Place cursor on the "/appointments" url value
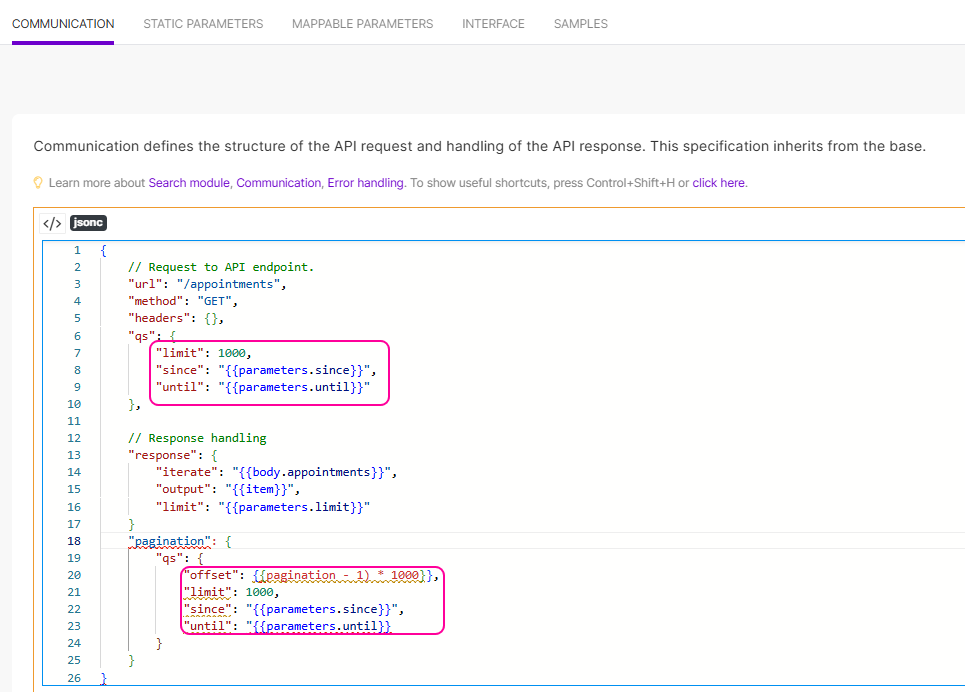This screenshot has width=965, height=692. pyautogui.click(x=231, y=284)
